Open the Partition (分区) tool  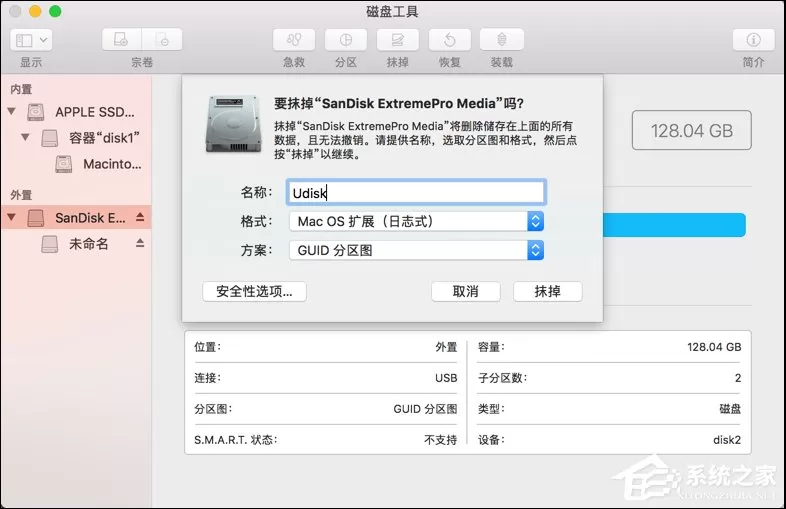coord(346,40)
